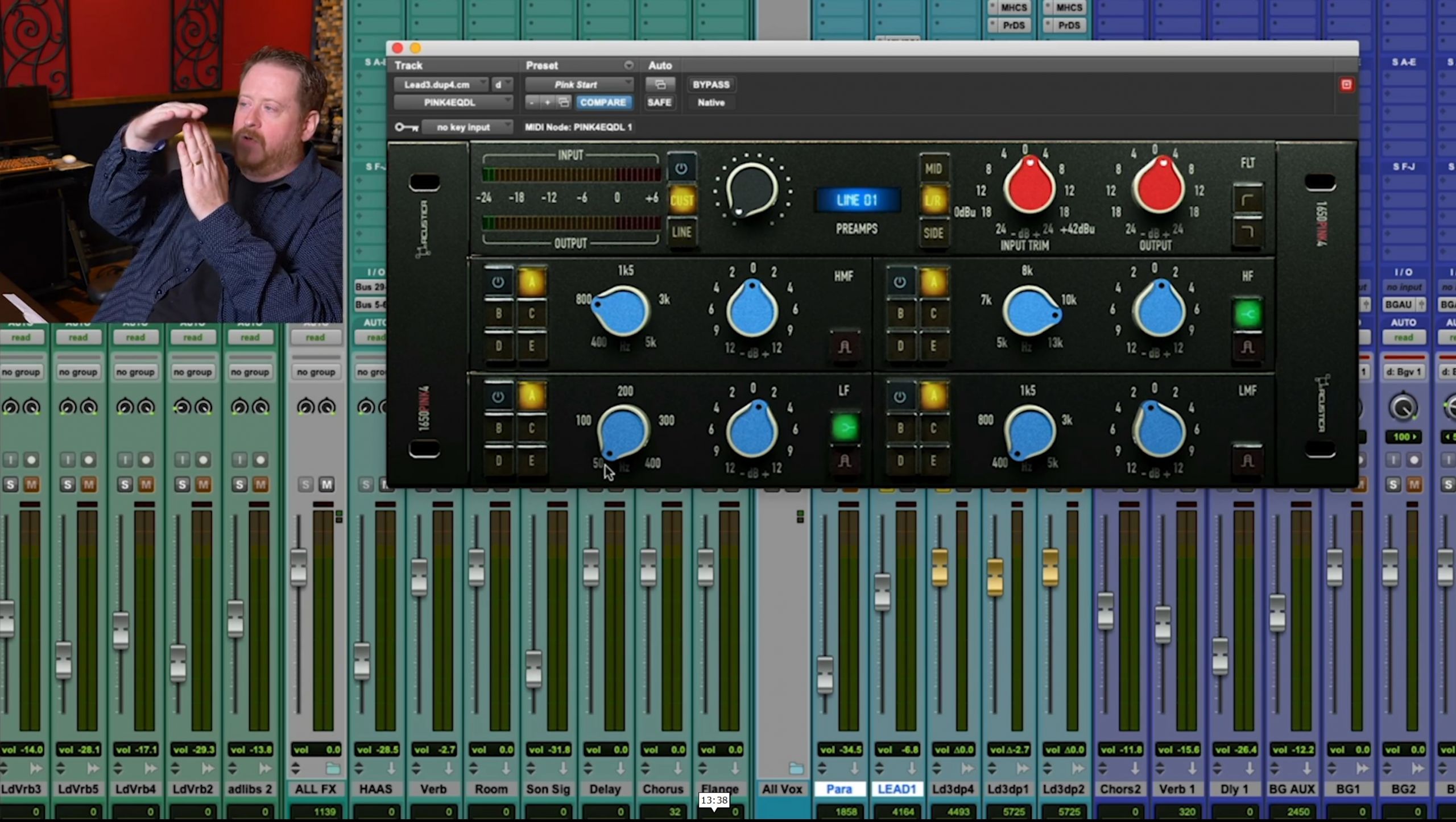This screenshot has height=822, width=1456.
Task: Click the CUST preamp button
Action: pos(681,200)
